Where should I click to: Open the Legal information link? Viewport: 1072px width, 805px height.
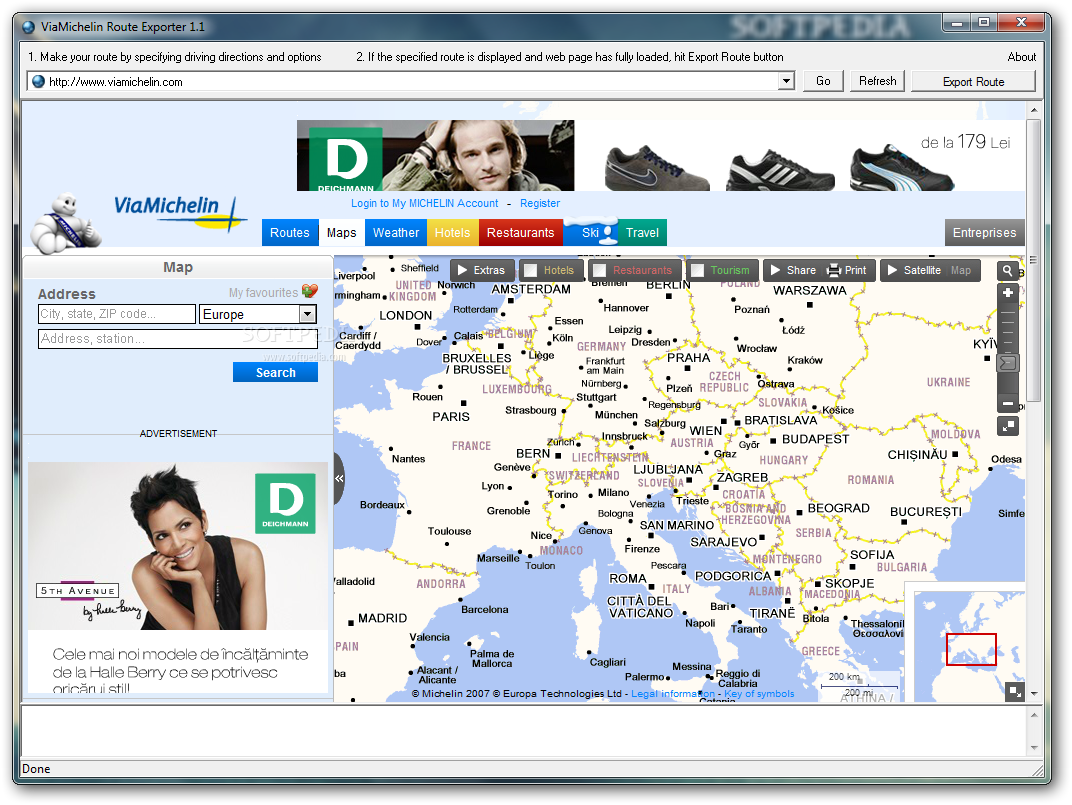tap(673, 694)
